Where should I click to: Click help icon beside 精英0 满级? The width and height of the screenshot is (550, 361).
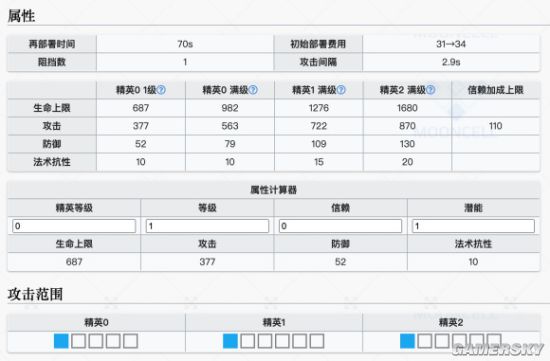point(253,90)
